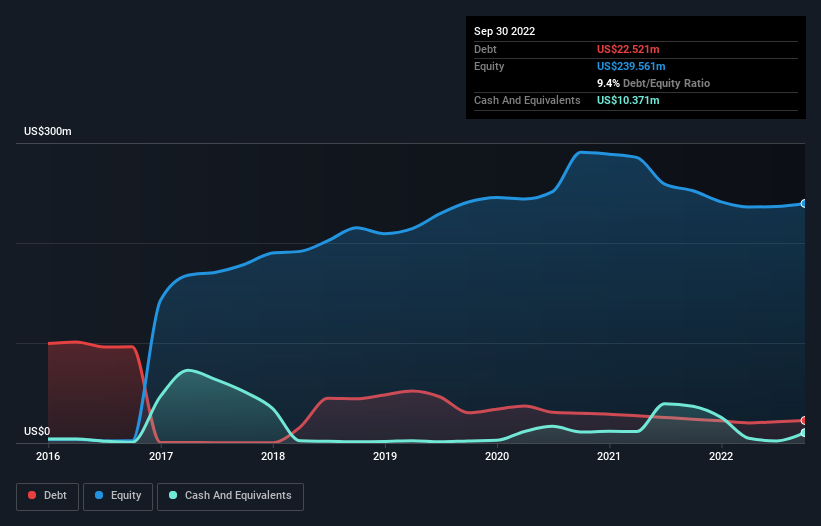The width and height of the screenshot is (821, 526).
Task: Click the 2016 x-axis label
Action: (x=48, y=456)
